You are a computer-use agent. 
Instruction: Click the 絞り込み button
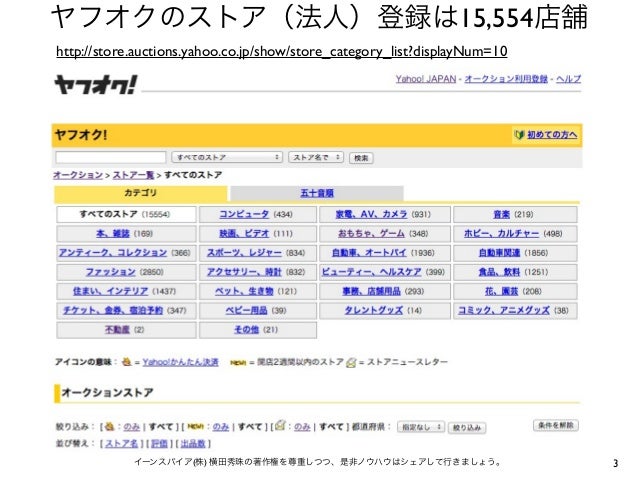click(x=467, y=428)
